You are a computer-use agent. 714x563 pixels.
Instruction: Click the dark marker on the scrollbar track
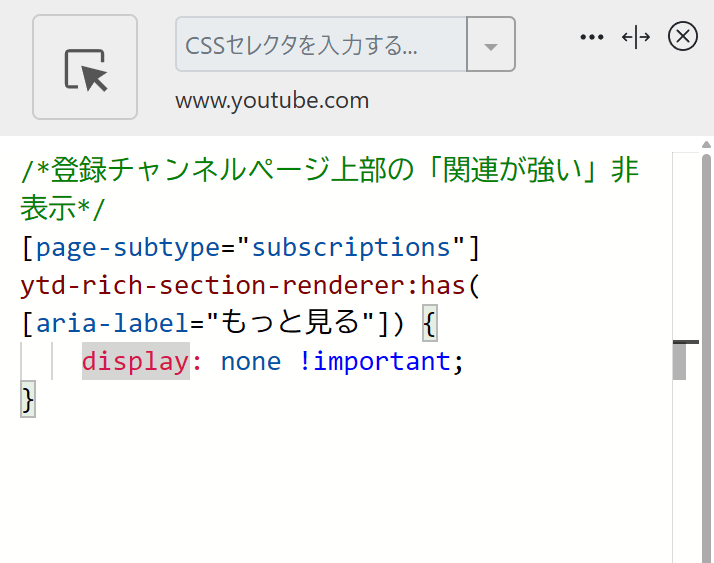[685, 343]
